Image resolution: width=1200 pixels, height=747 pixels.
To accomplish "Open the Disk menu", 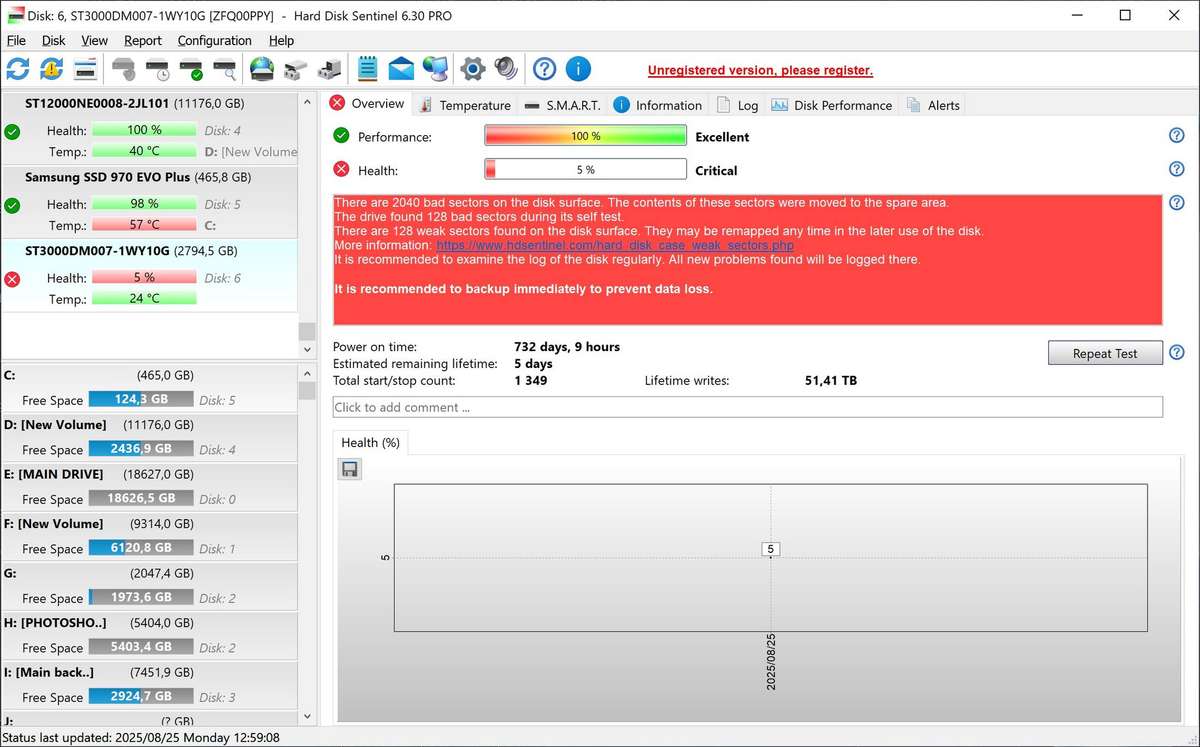I will point(53,40).
